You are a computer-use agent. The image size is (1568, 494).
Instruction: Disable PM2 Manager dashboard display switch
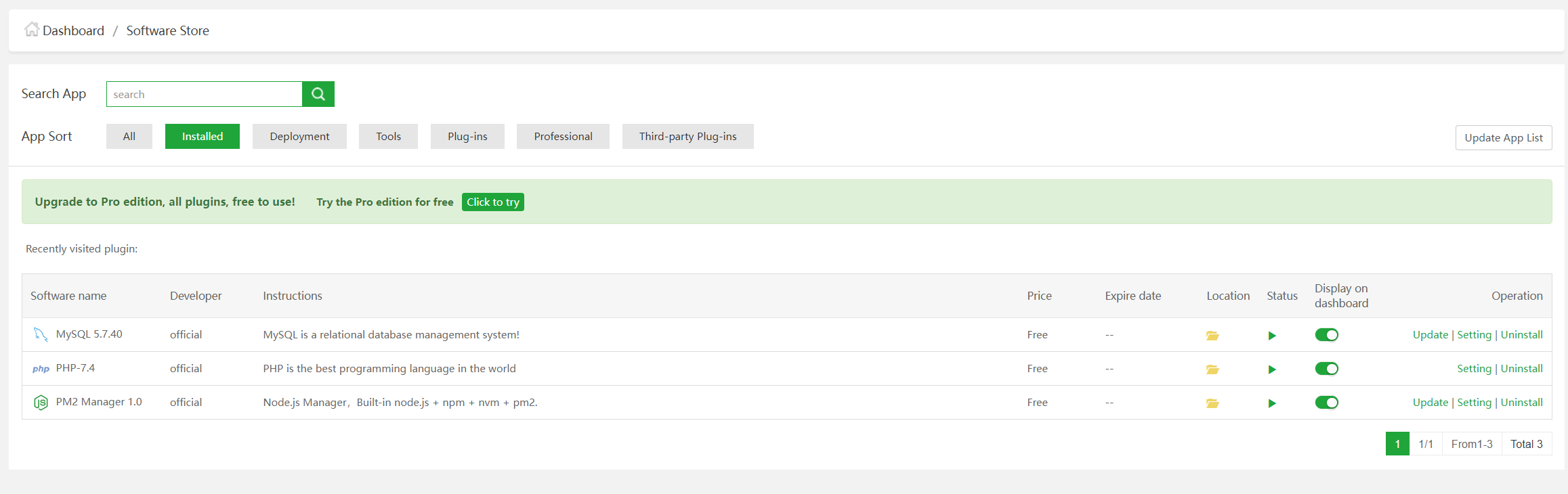[x=1326, y=403]
